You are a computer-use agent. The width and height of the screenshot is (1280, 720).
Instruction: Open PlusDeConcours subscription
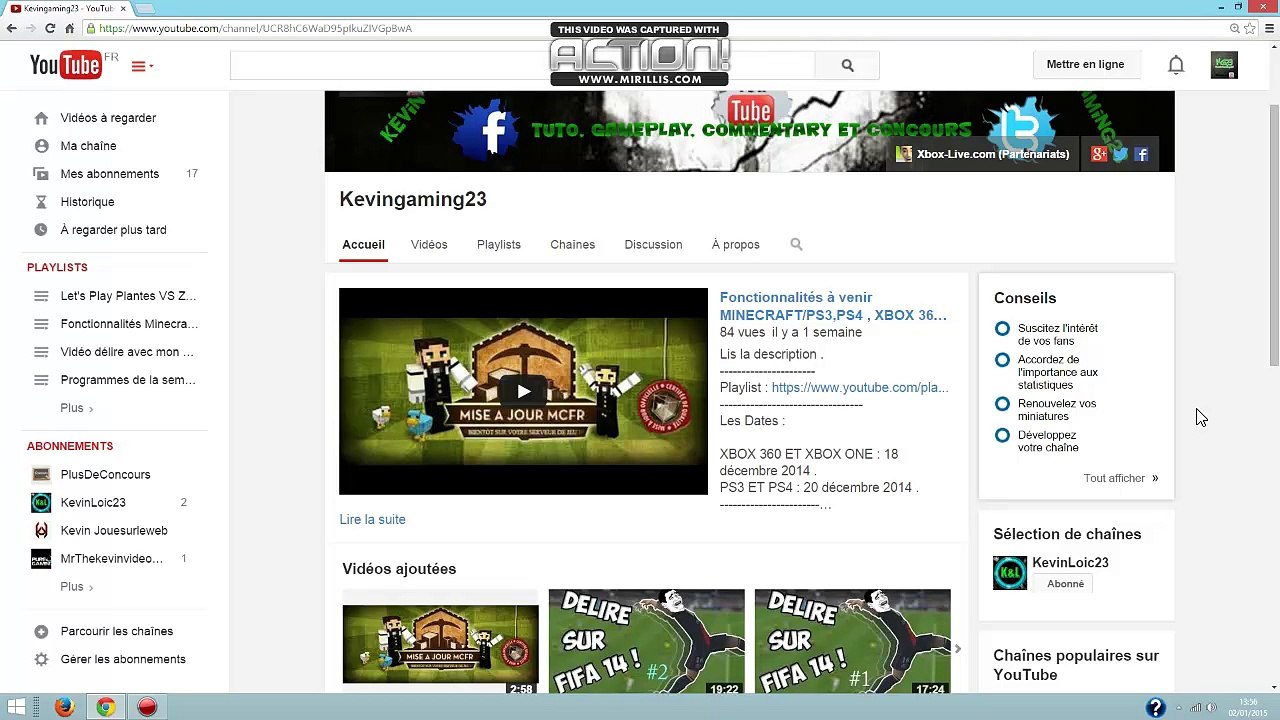tap(105, 475)
